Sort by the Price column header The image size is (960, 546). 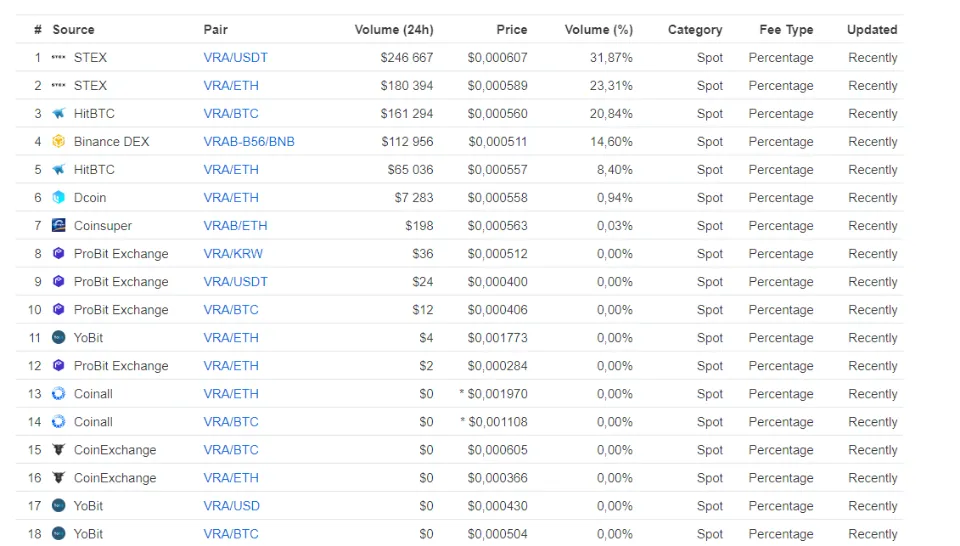512,29
